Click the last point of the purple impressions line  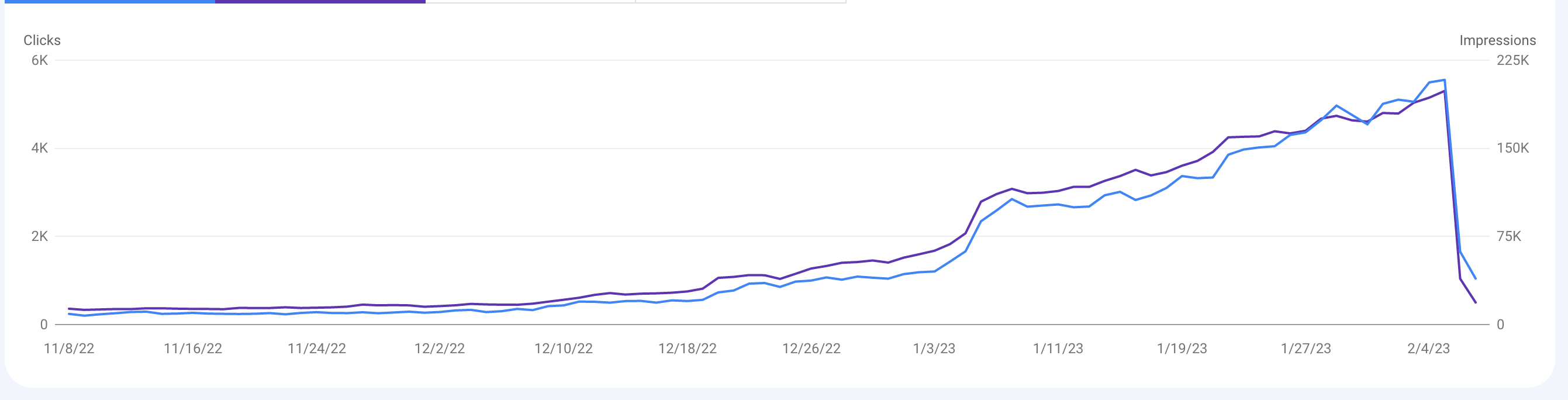(1476, 302)
